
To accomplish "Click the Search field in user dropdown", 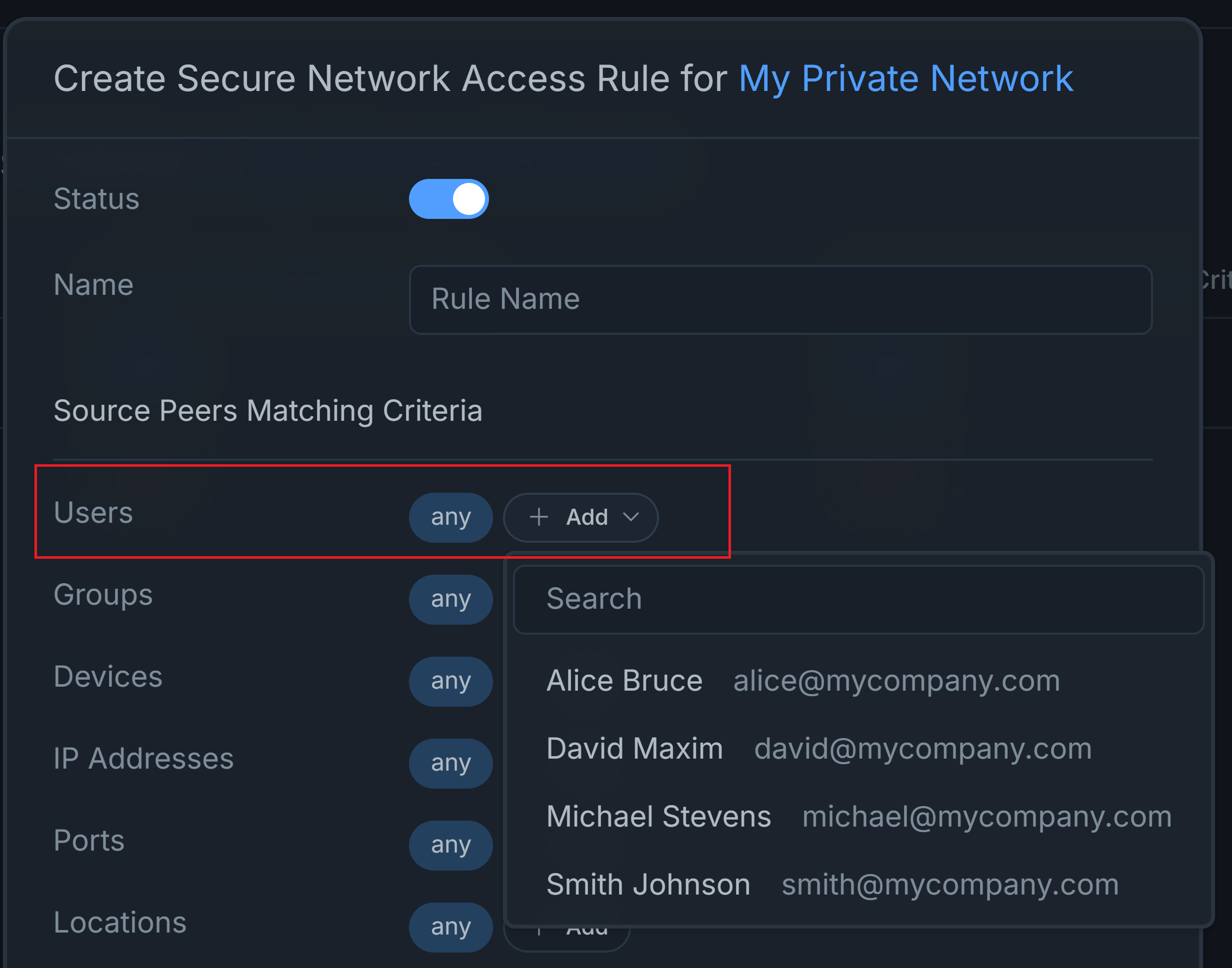I will [858, 599].
